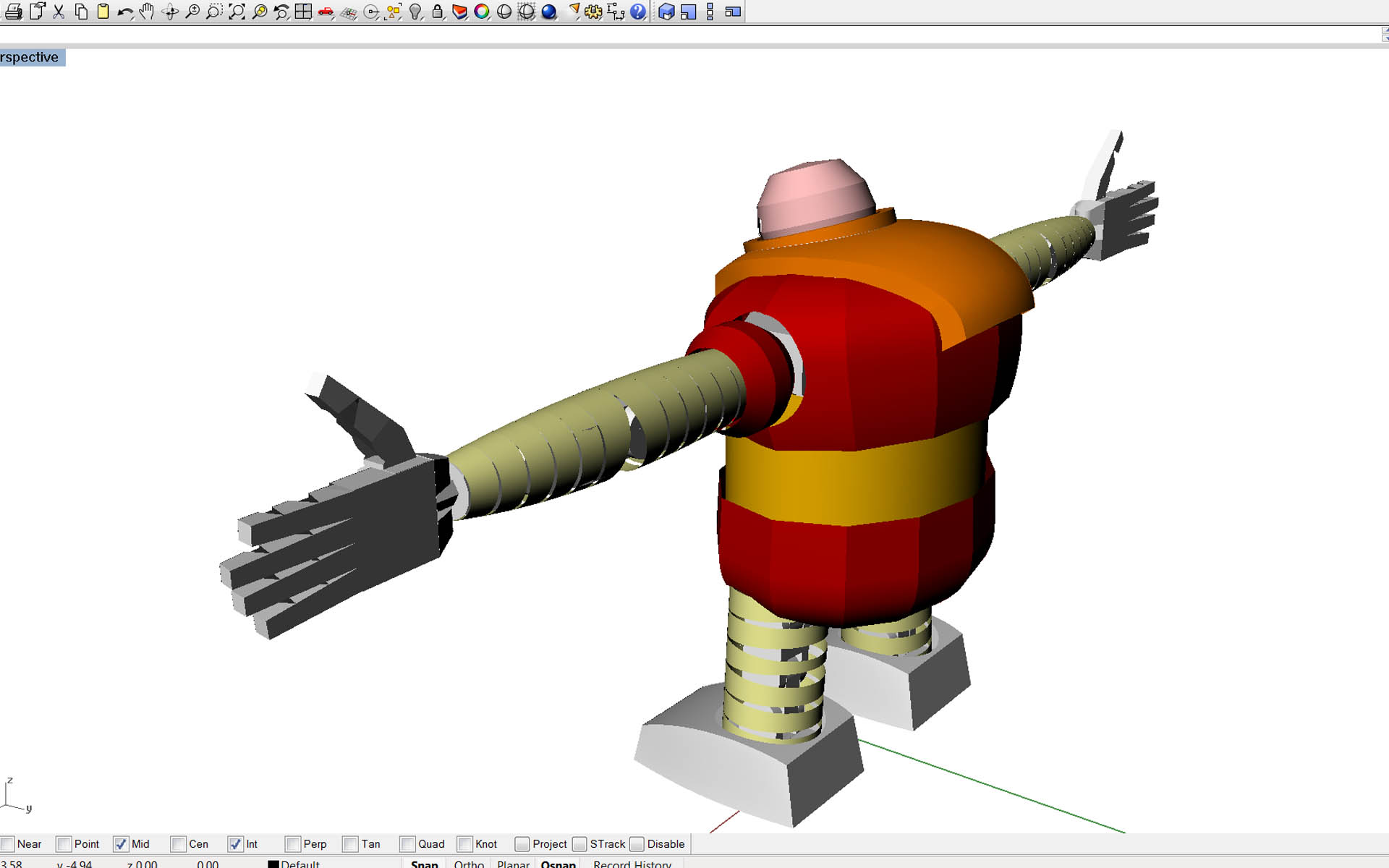The image size is (1389, 868).
Task: Uncheck the Mid object snap
Action: click(x=122, y=844)
